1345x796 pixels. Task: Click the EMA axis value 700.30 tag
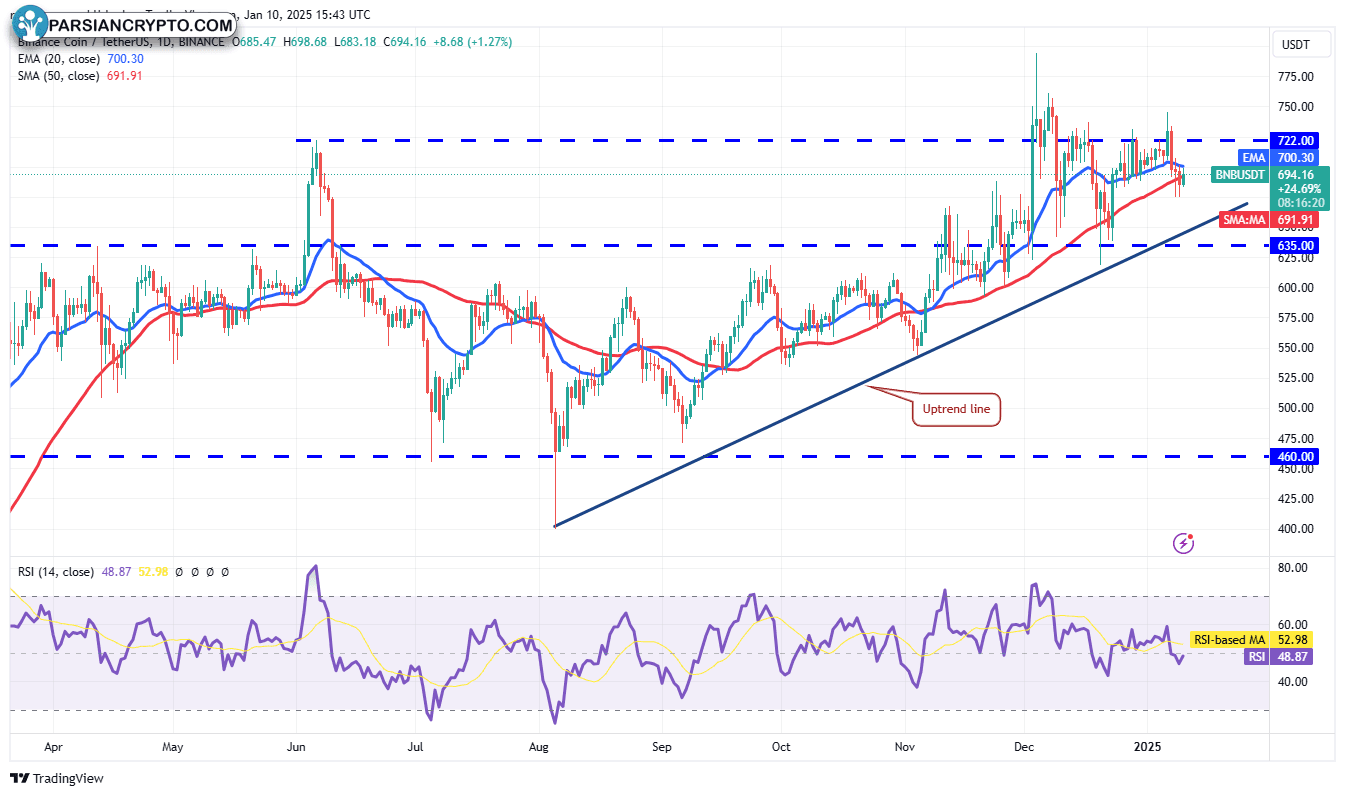coord(1294,158)
